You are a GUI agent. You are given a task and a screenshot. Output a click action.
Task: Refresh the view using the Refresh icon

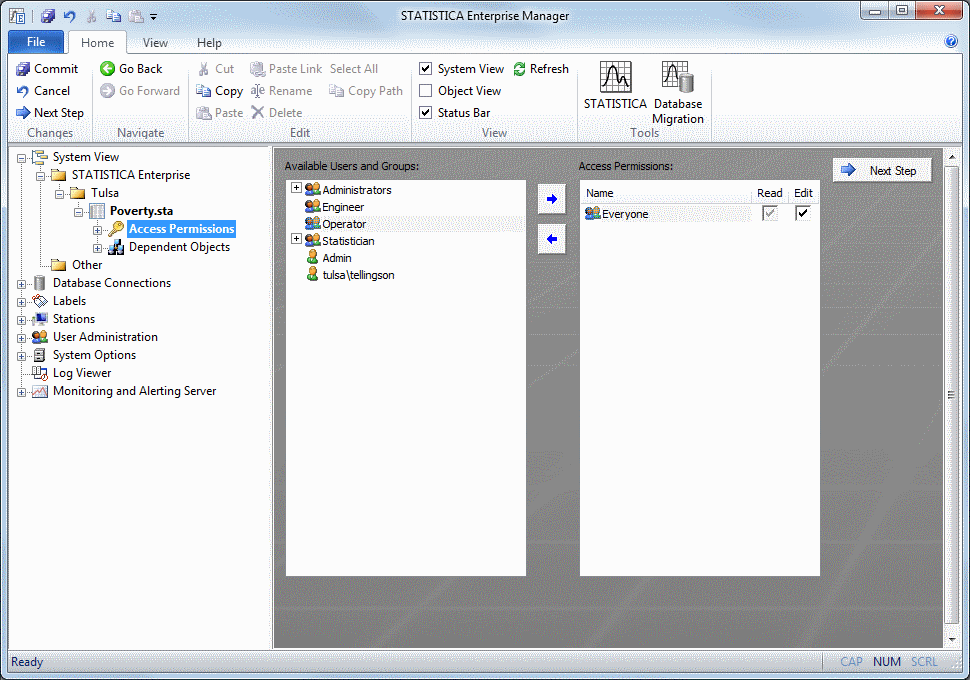tap(520, 69)
